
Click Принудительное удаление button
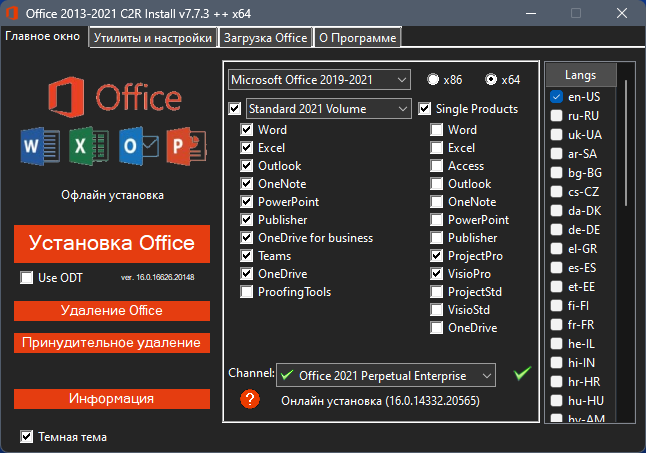(112, 343)
